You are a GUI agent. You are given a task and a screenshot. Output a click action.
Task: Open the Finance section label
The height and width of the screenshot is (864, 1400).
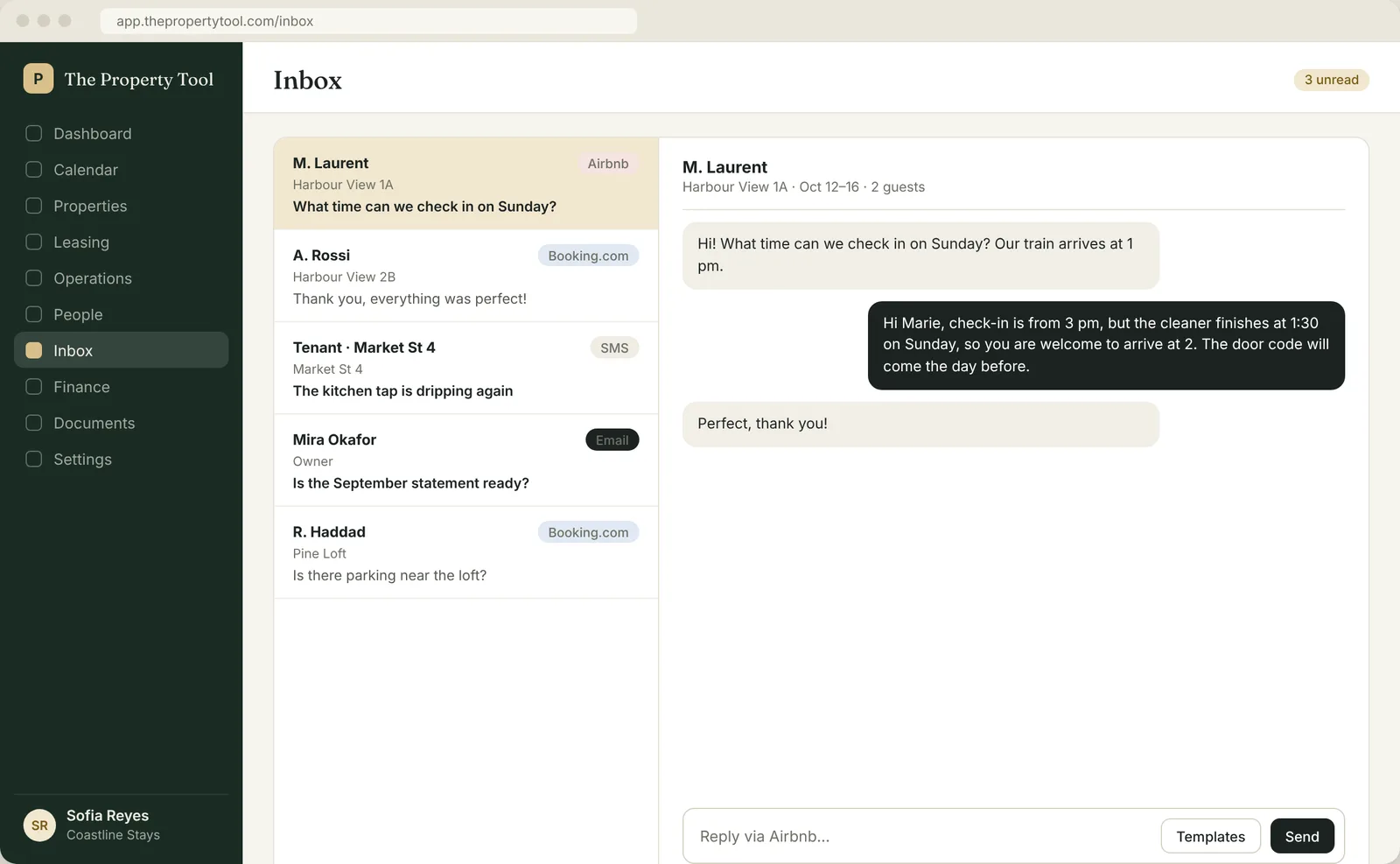tap(81, 387)
